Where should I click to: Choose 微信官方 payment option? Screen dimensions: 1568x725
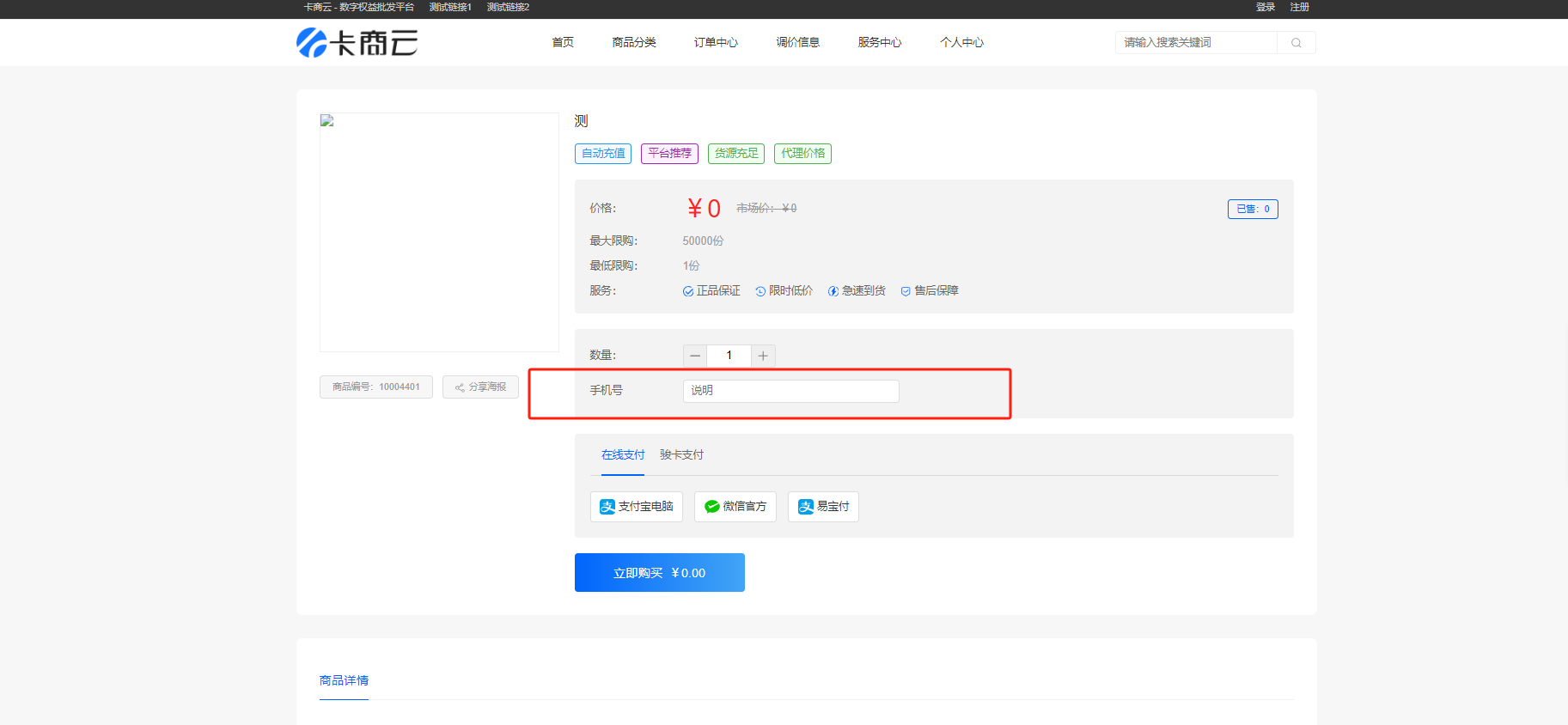pyautogui.click(x=735, y=507)
